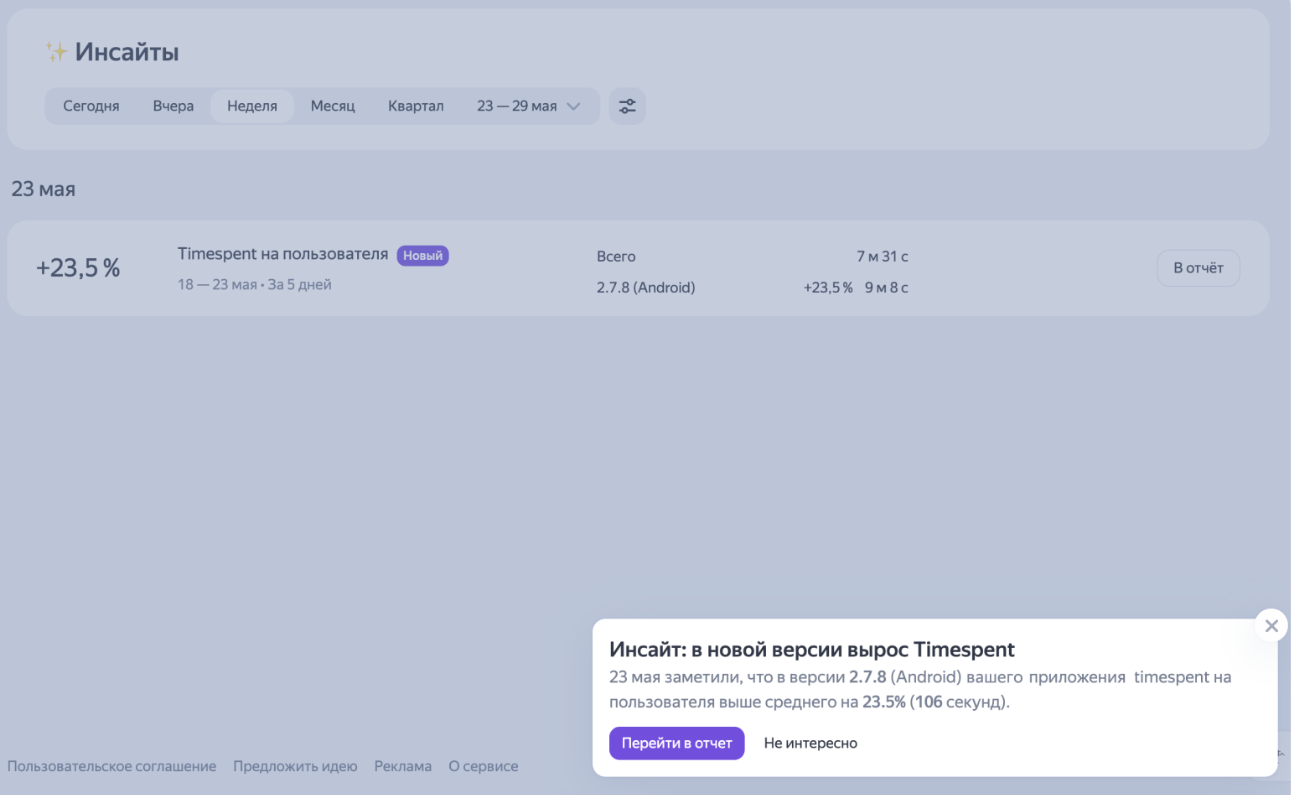1291x795 pixels.
Task: Open the Предложить идею link
Action: (x=295, y=766)
